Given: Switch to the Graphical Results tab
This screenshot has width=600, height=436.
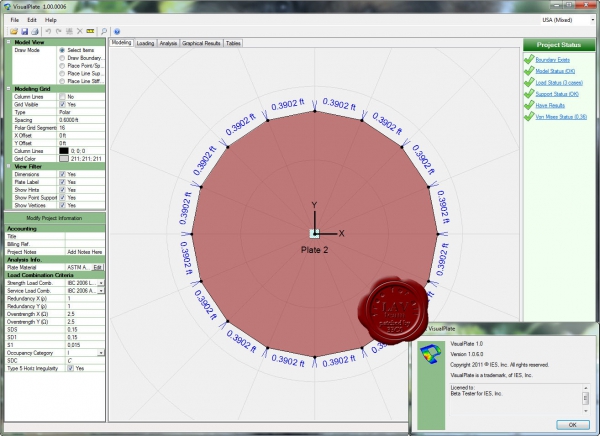Looking at the screenshot, I should [201, 43].
